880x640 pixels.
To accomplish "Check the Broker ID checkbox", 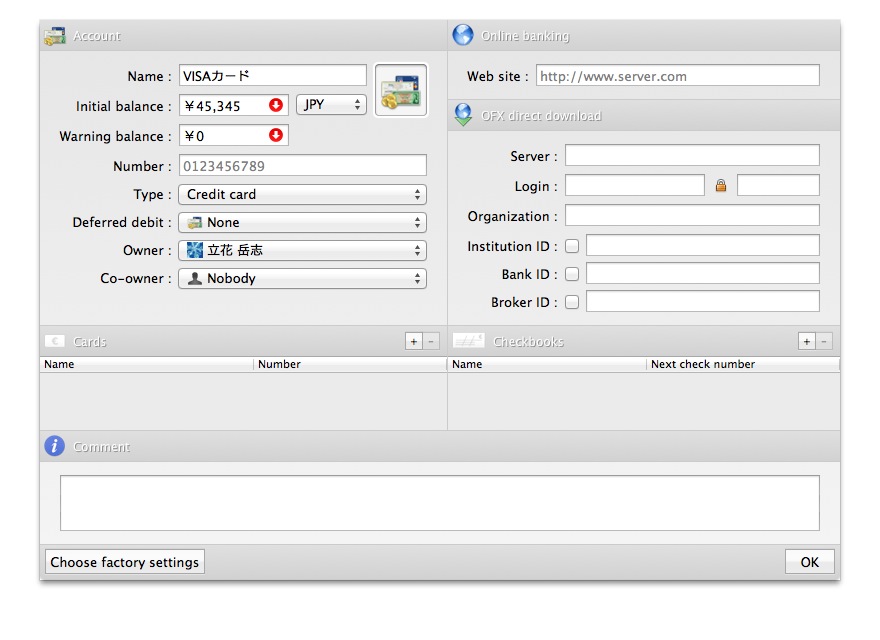I will [572, 302].
